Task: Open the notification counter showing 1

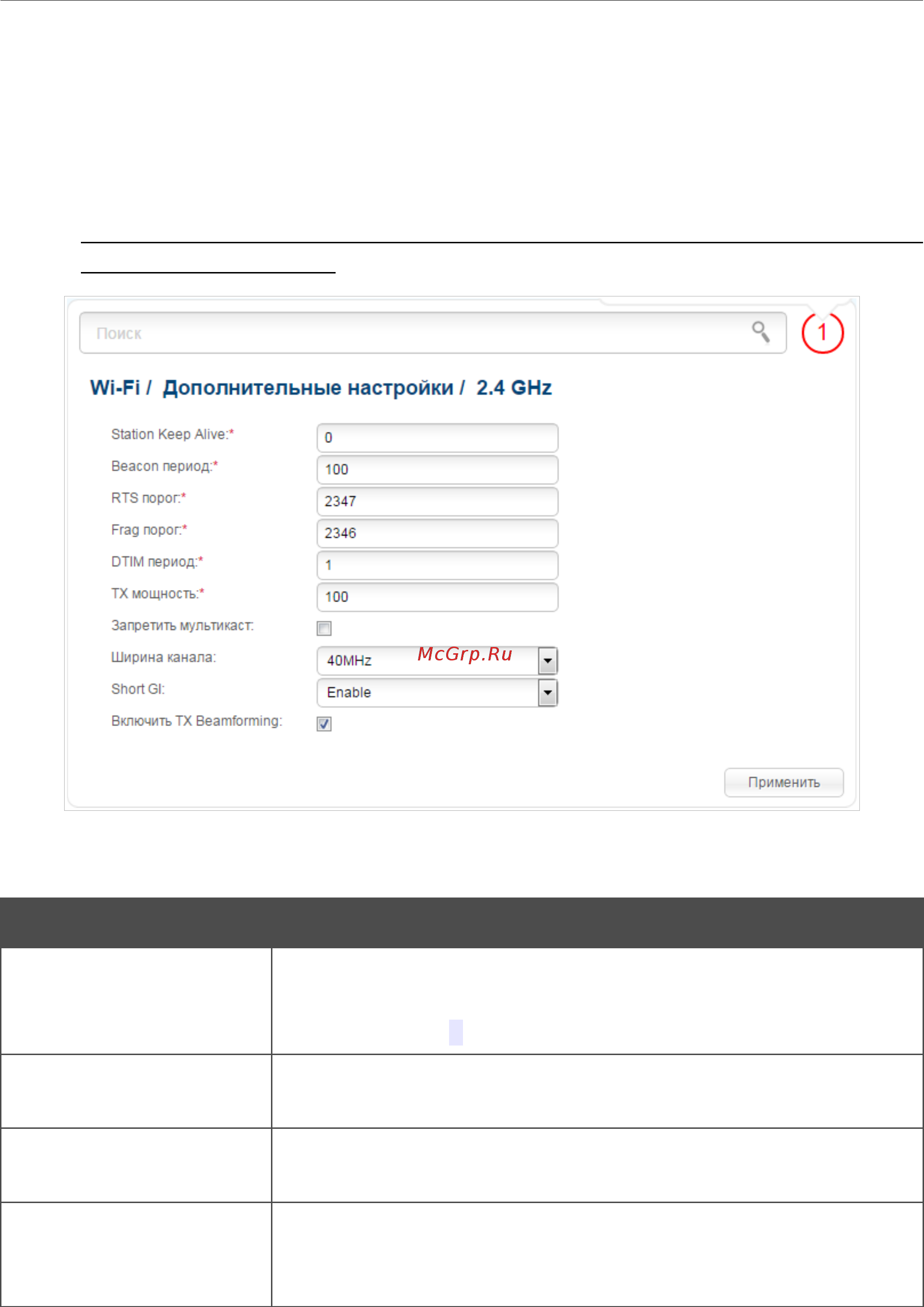Action: point(822,332)
